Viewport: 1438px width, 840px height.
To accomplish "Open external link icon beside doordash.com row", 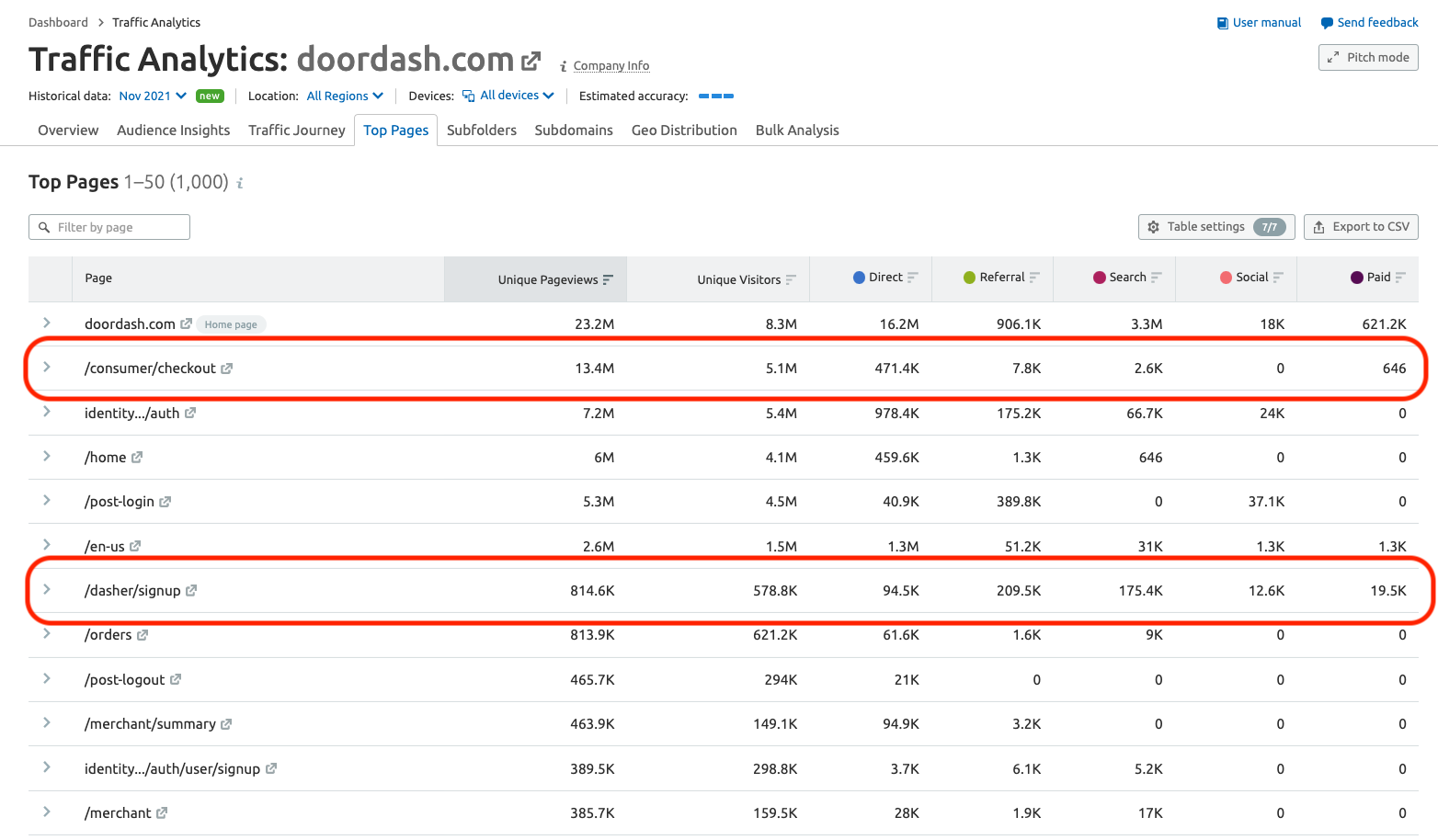I will tap(186, 324).
